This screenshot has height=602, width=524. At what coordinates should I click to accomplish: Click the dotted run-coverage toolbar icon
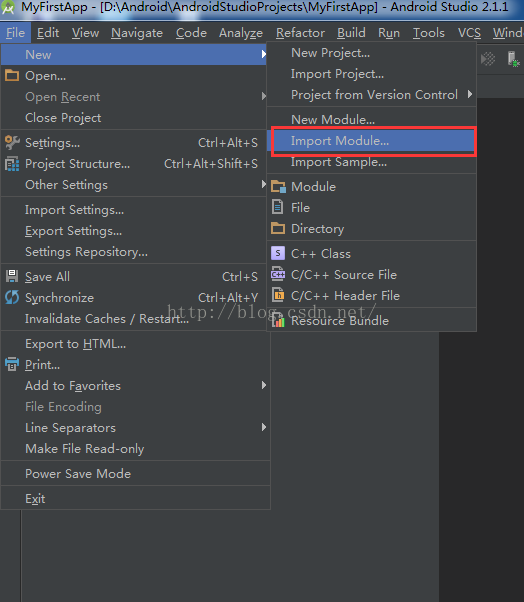point(488,59)
